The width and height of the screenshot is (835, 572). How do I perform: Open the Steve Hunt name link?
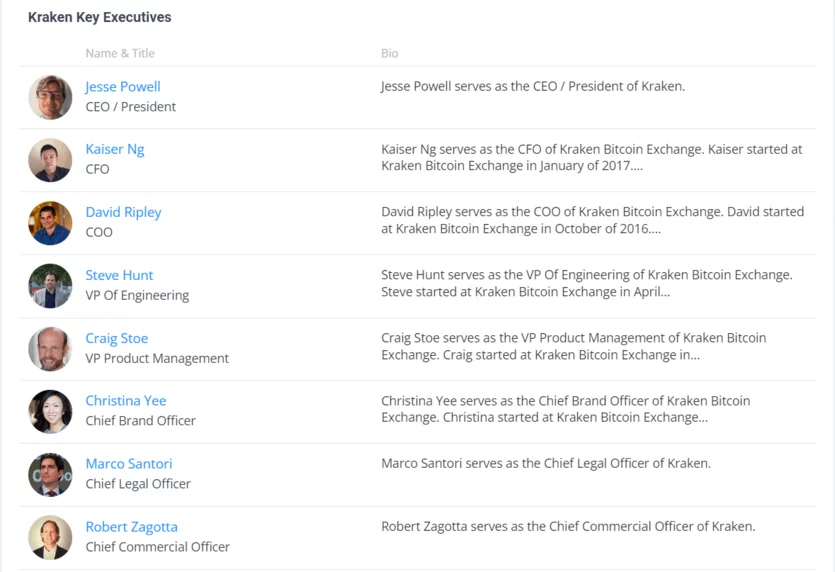pos(119,275)
